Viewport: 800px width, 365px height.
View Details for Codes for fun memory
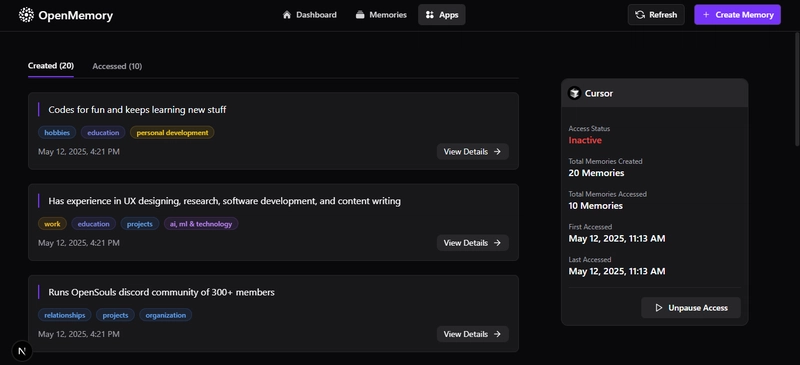tap(472, 152)
